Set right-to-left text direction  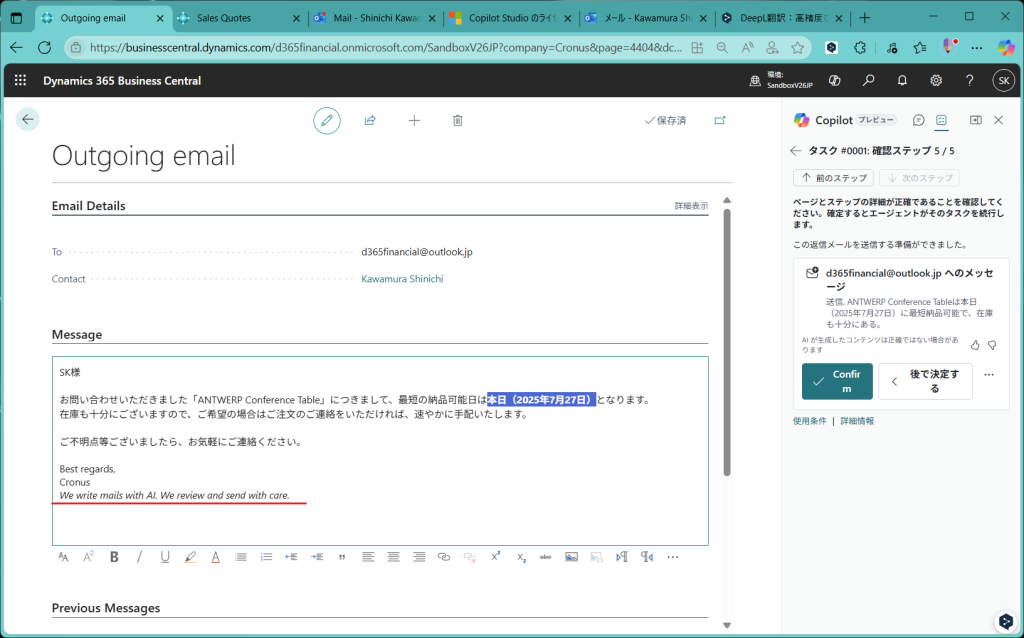click(x=647, y=557)
